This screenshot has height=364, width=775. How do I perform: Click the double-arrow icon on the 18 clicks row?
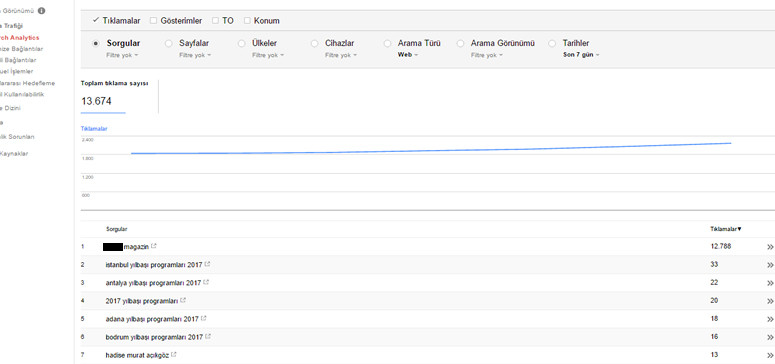pyautogui.click(x=770, y=319)
